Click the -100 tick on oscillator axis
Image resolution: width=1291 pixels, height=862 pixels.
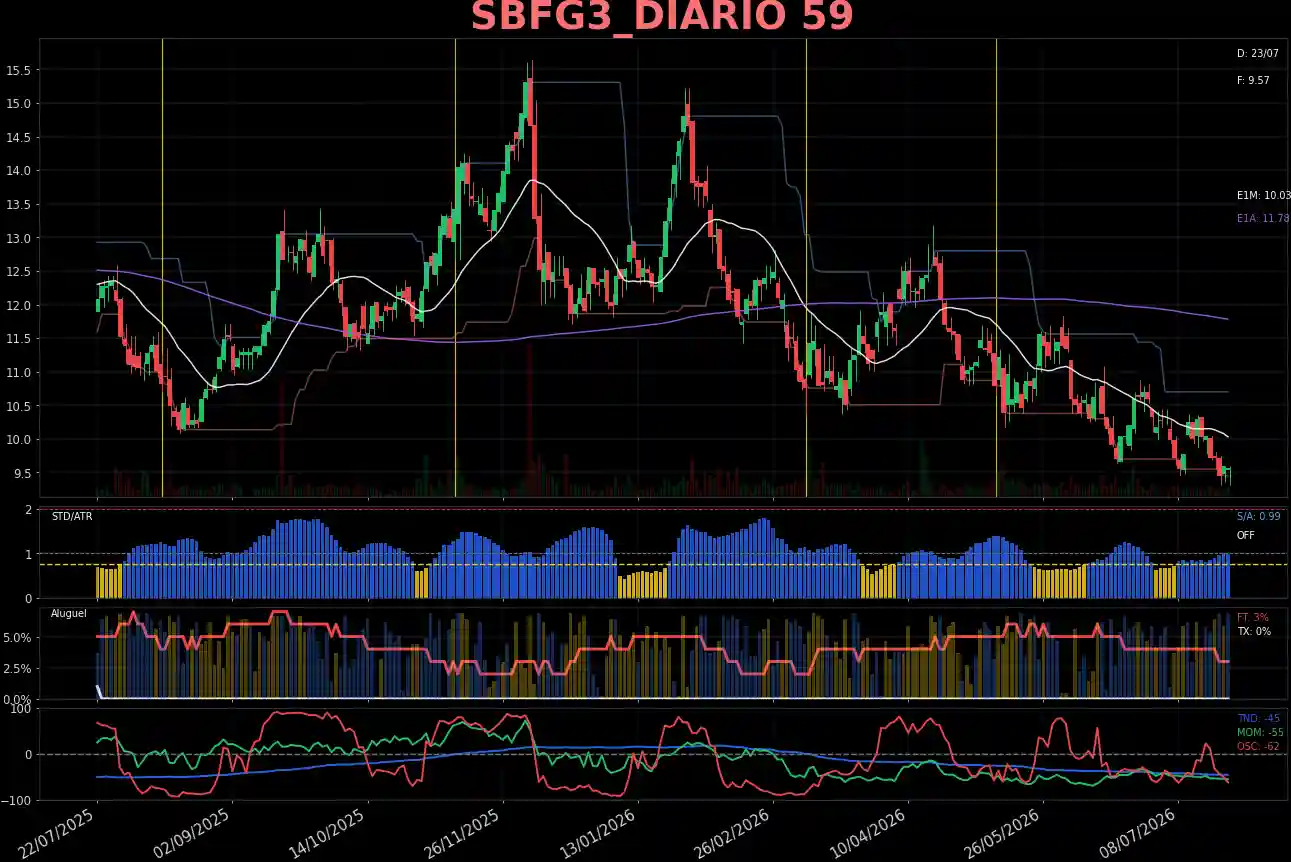(x=18, y=800)
